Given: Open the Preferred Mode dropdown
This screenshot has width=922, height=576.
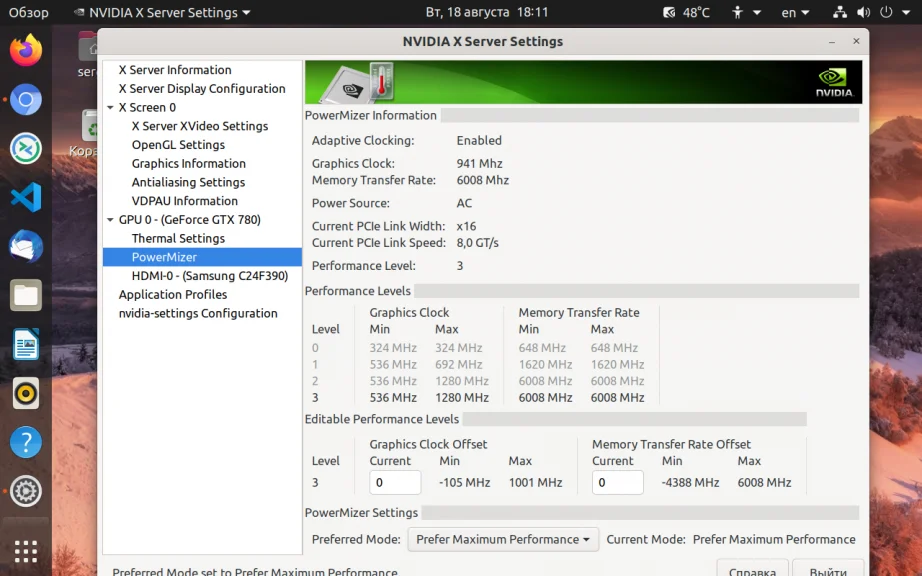Looking at the screenshot, I should pyautogui.click(x=503, y=540).
